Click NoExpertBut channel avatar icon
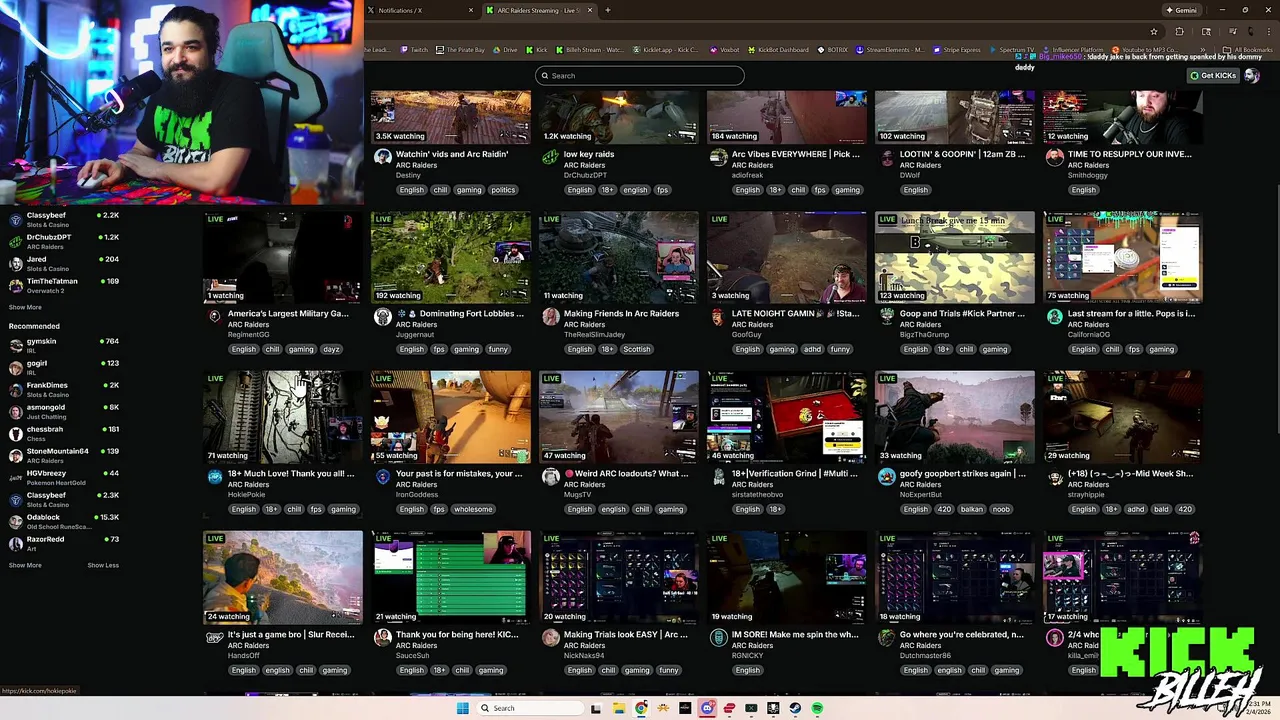 coord(887,477)
